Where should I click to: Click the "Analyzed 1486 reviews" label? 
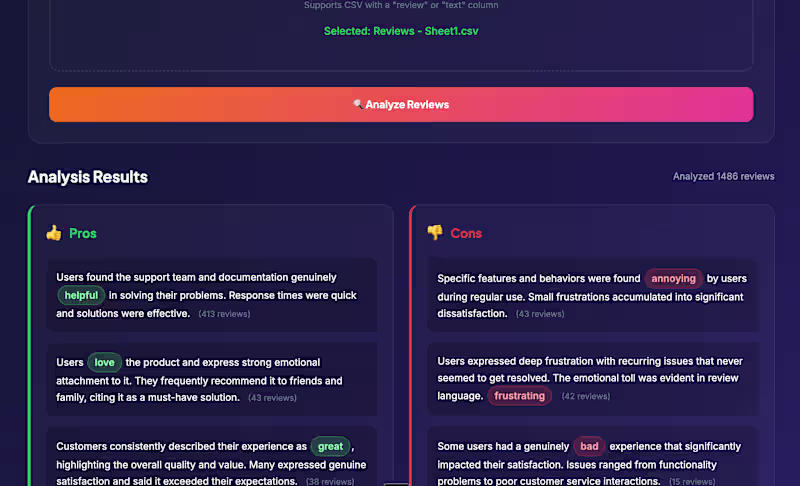click(x=723, y=177)
